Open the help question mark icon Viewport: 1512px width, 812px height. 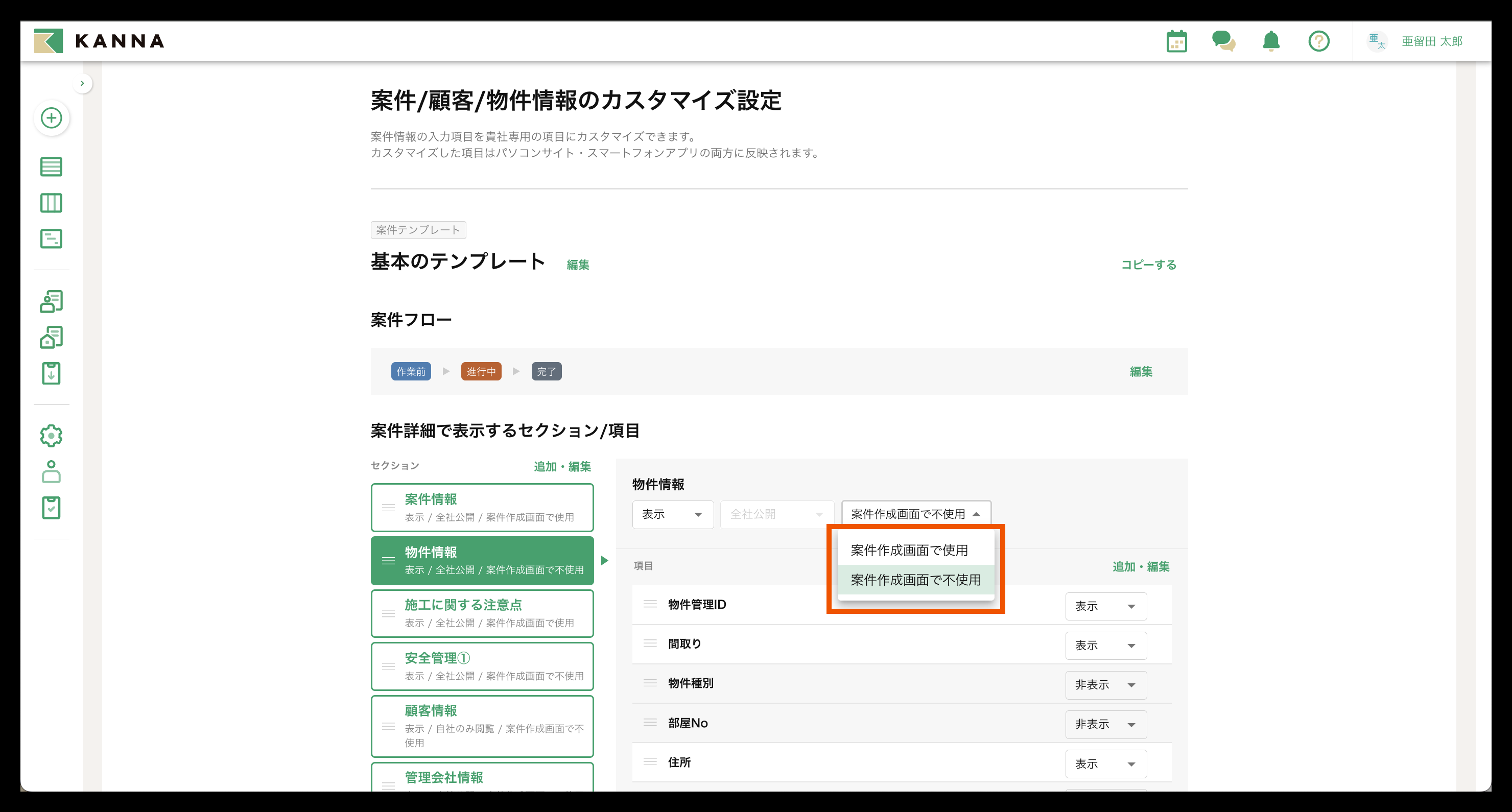coord(1318,40)
